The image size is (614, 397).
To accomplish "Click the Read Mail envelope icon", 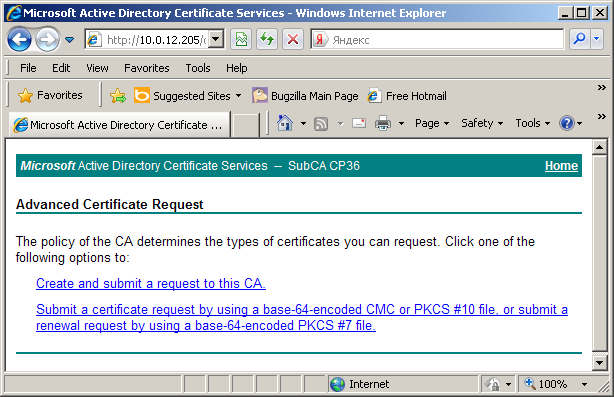I will tap(359, 124).
